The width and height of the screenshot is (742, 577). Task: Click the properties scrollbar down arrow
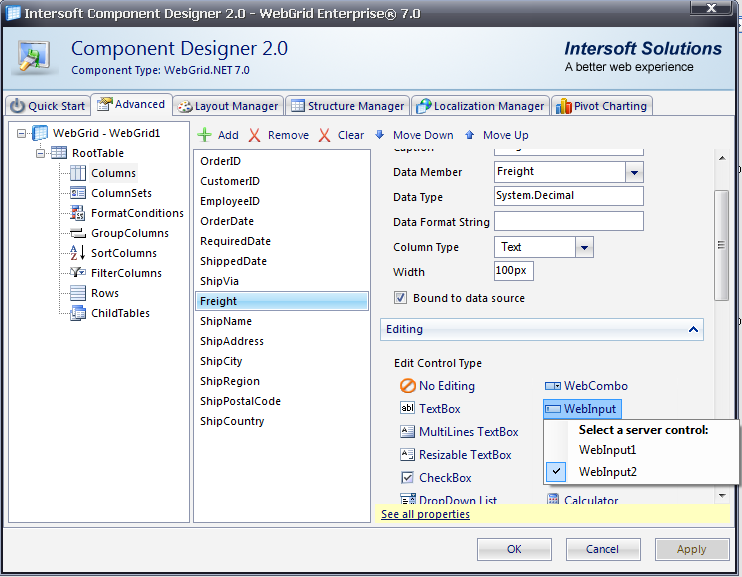(722, 496)
